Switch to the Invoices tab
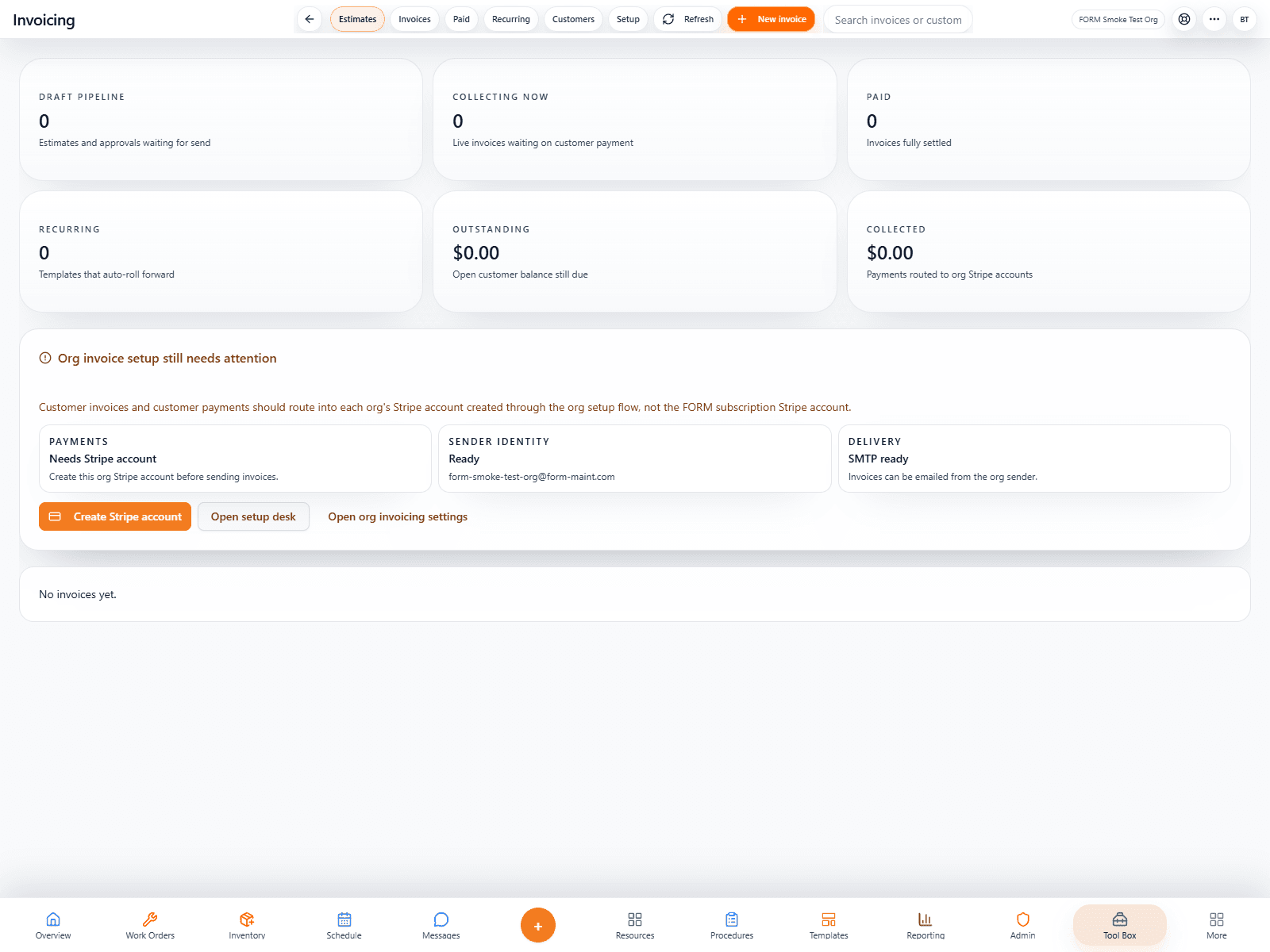Viewport: 1270px width, 952px height. click(x=414, y=19)
